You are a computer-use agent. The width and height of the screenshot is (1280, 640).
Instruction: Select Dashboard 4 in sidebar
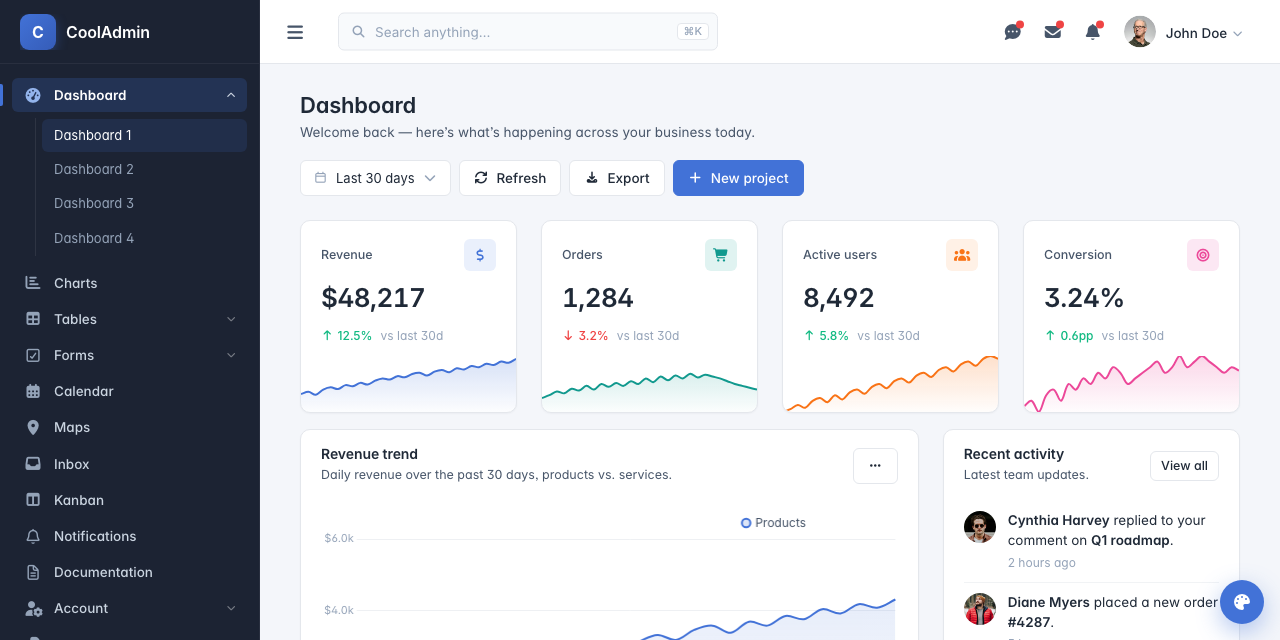tap(144, 238)
